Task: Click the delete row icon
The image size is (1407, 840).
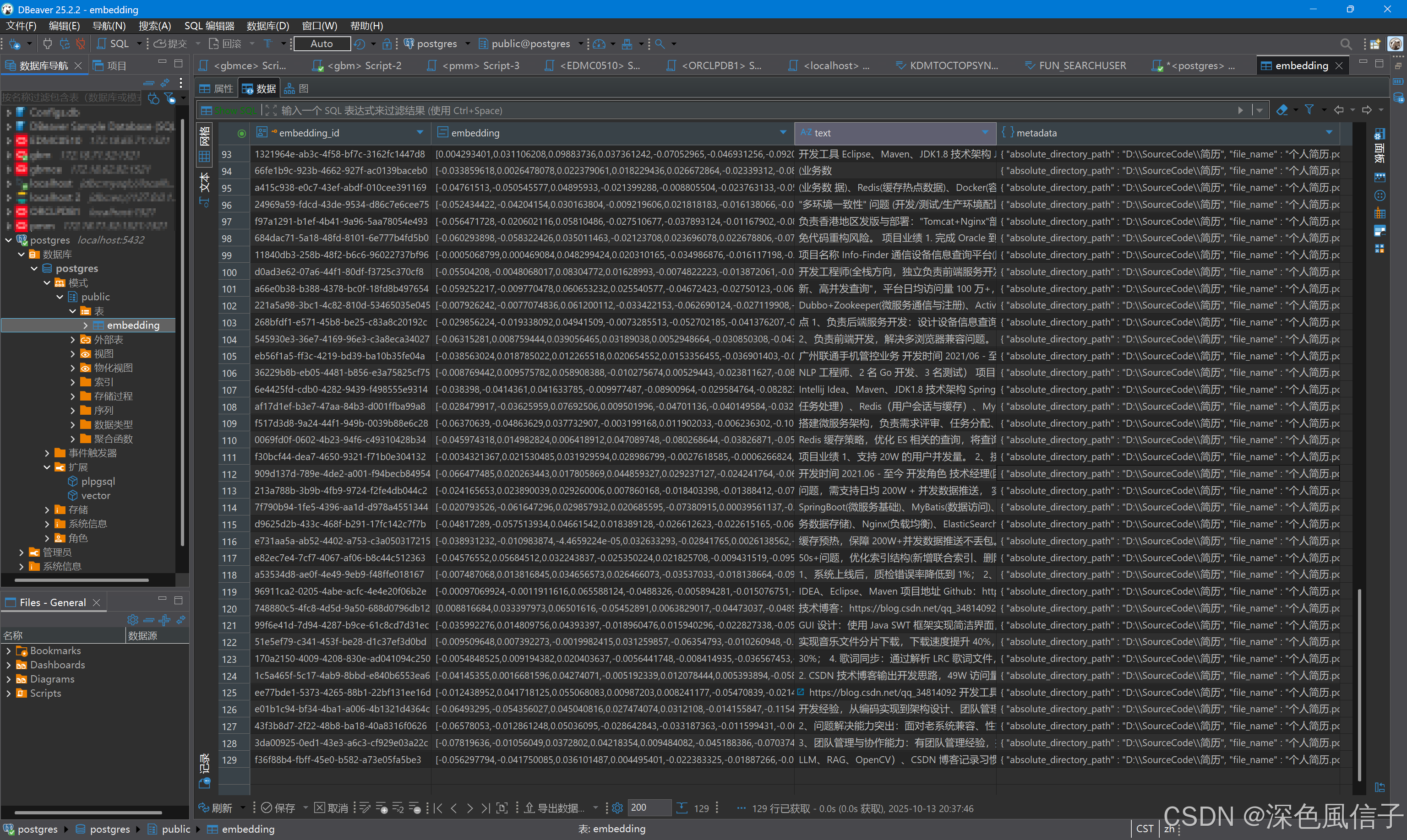Action: coord(414,808)
